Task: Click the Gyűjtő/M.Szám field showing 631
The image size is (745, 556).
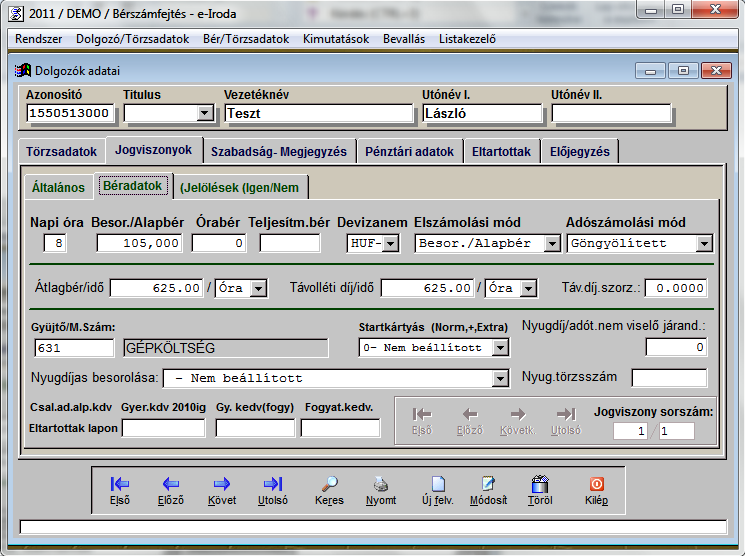Action: [x=75, y=348]
